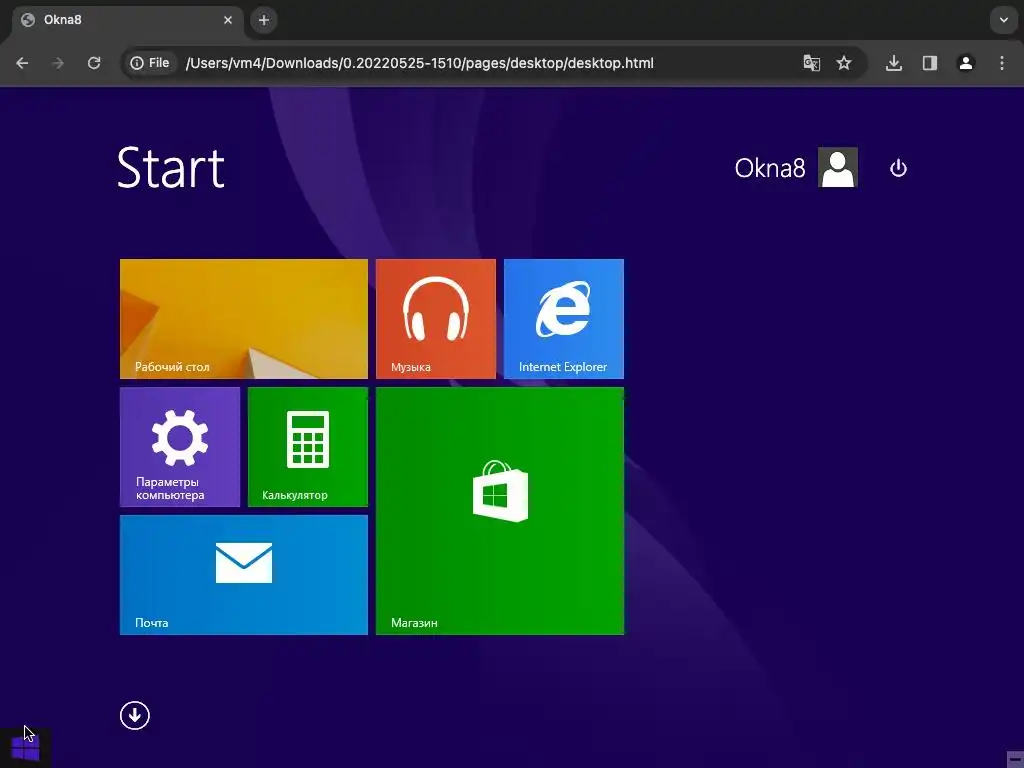Open Chrome three-dot menu
Screen dimensions: 1024x768
[x=1002, y=63]
